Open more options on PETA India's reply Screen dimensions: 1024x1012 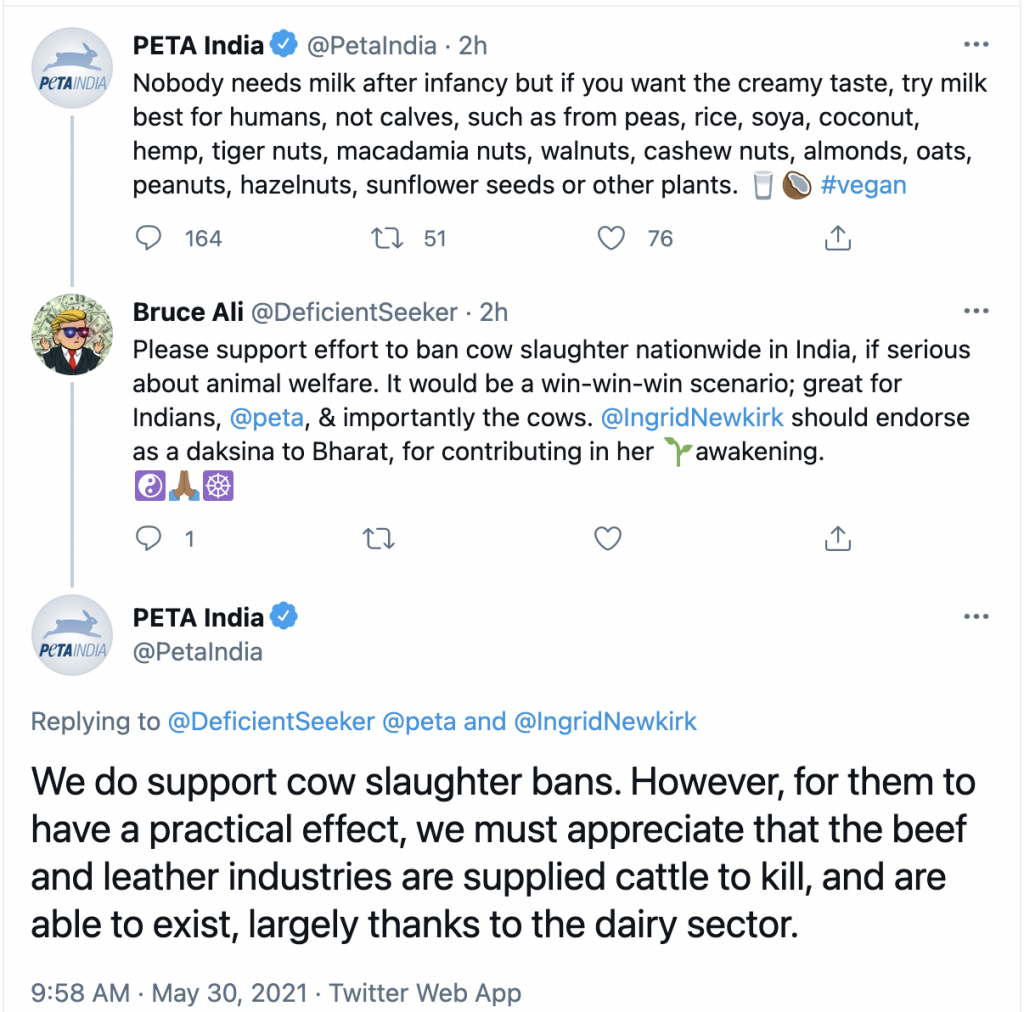coord(974,616)
